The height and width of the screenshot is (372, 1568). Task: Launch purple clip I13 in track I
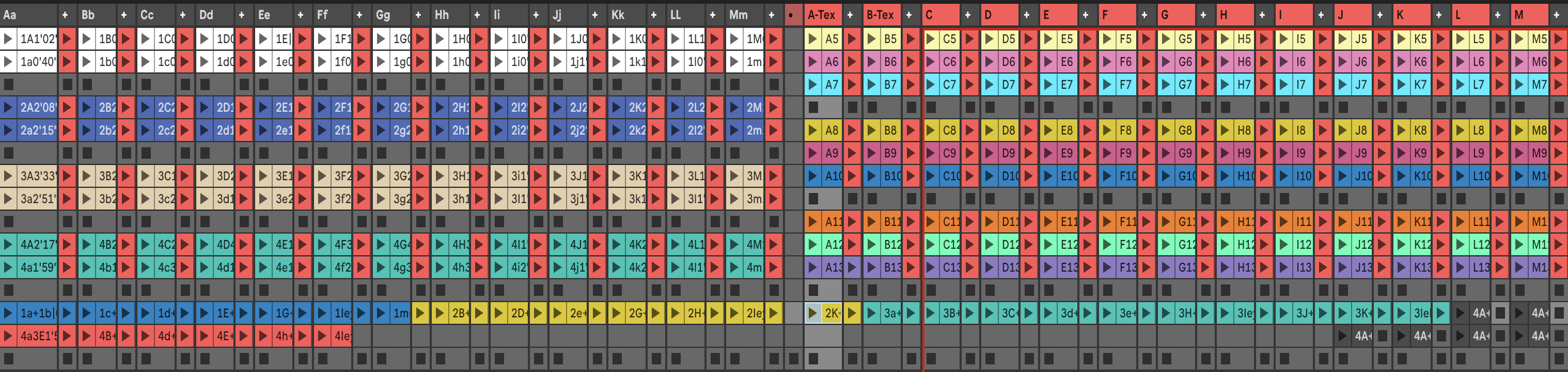click(x=1284, y=268)
